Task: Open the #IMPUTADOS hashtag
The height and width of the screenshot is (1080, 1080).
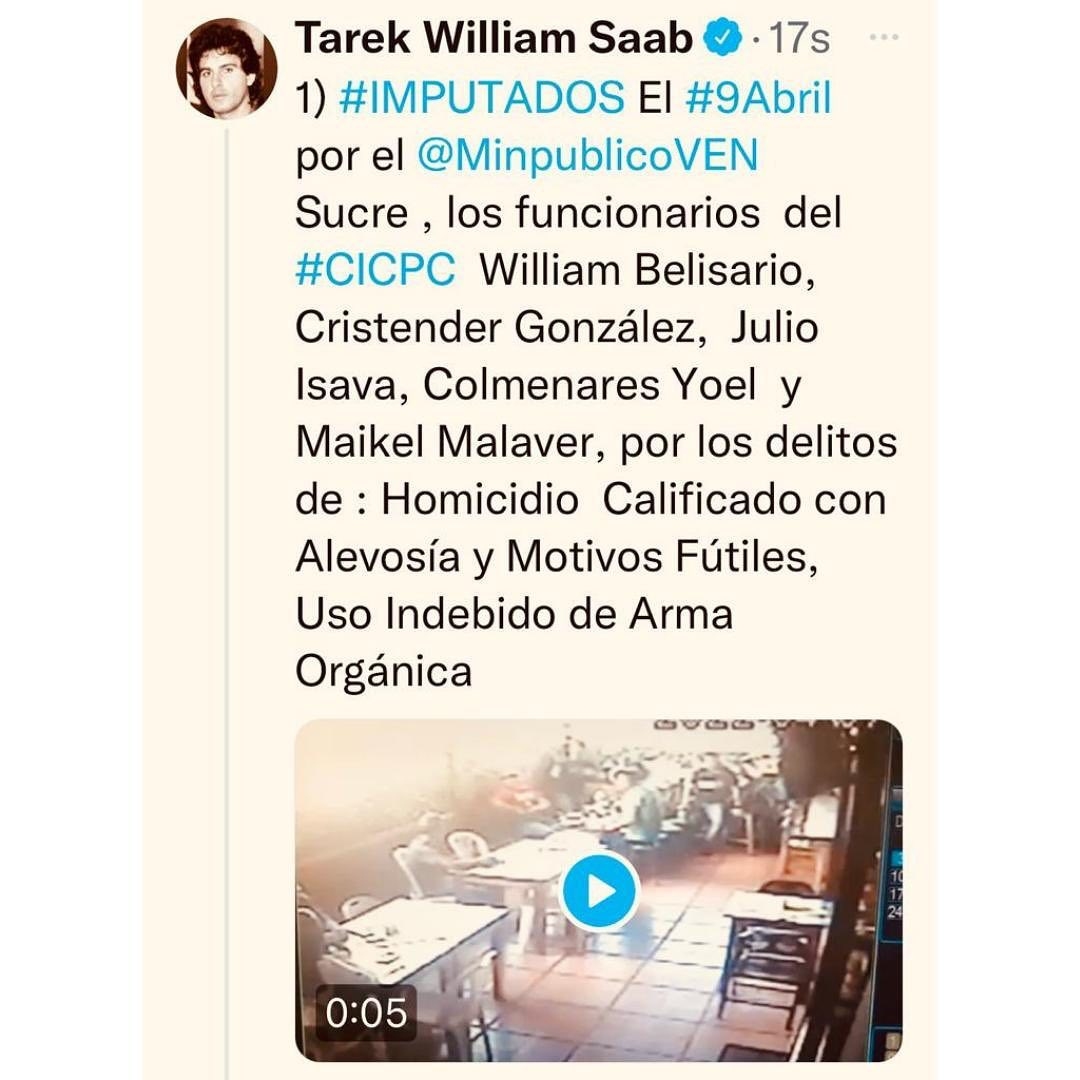Action: pyautogui.click(x=481, y=98)
